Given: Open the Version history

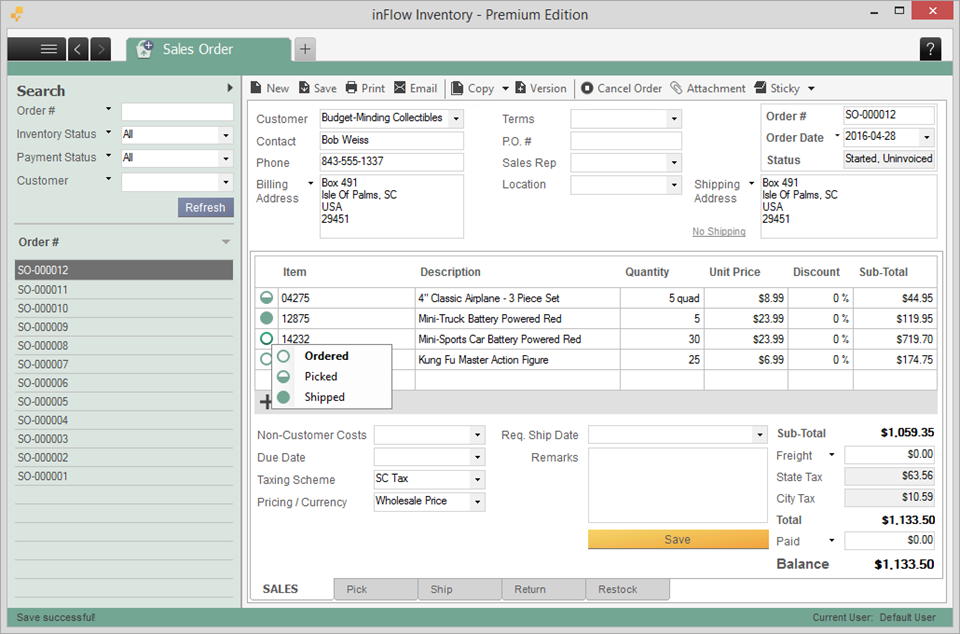Looking at the screenshot, I should tap(541, 88).
